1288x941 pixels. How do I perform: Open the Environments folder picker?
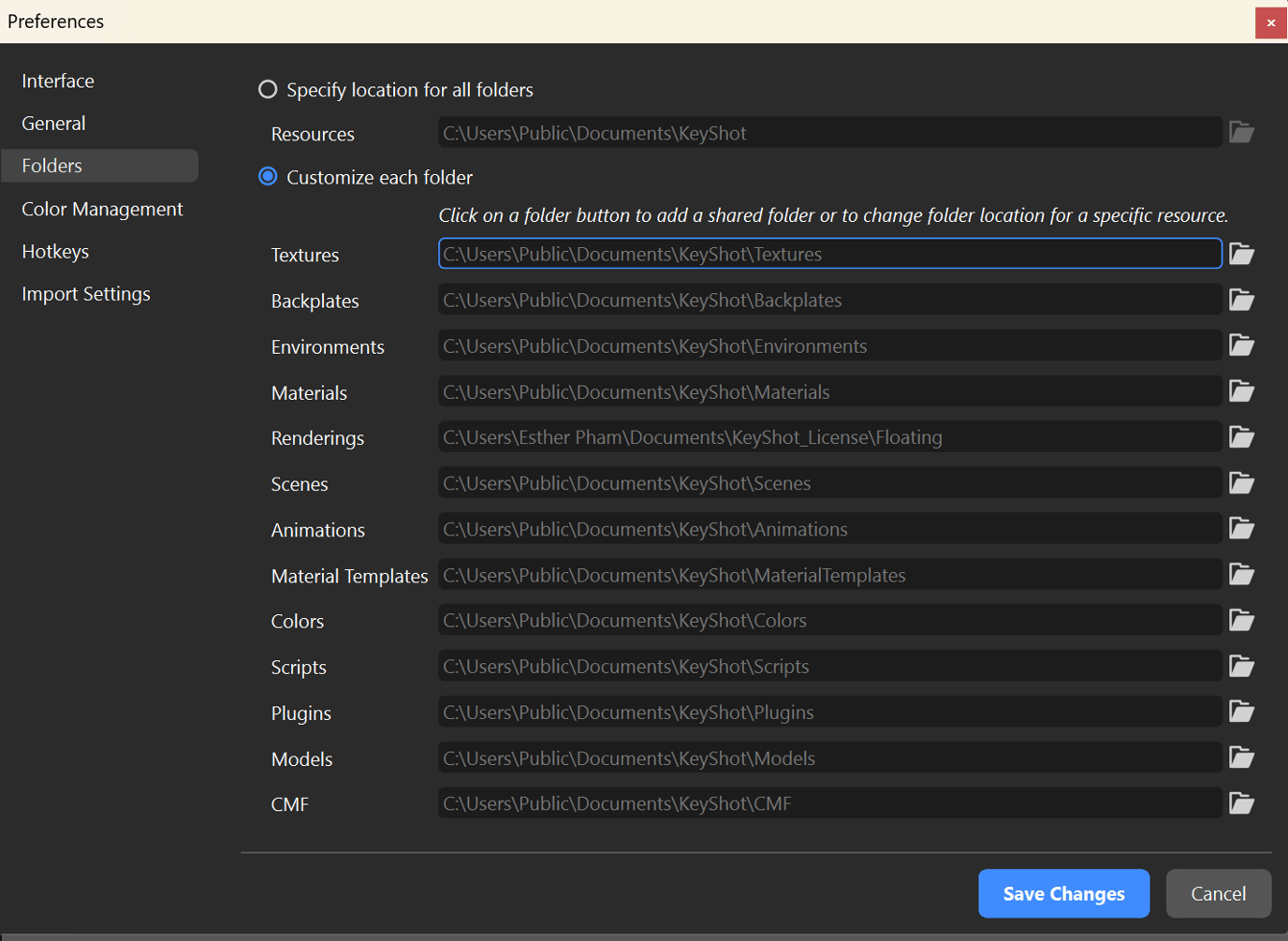[1241, 345]
